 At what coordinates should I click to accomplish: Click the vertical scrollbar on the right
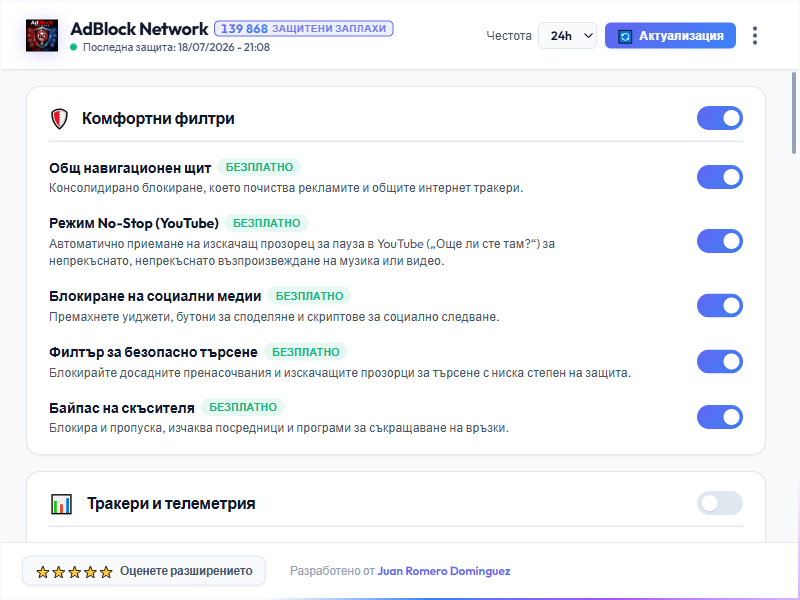click(794, 113)
